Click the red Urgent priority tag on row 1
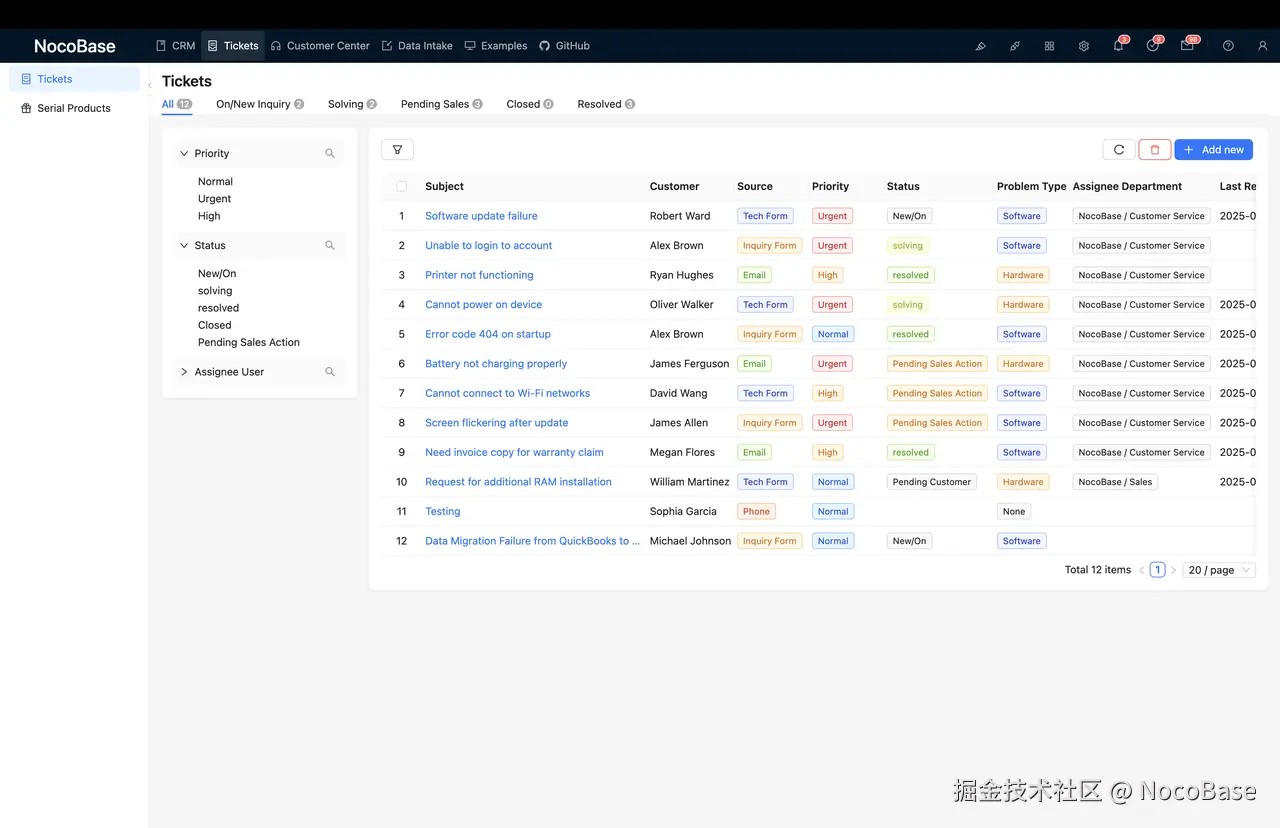 click(832, 215)
